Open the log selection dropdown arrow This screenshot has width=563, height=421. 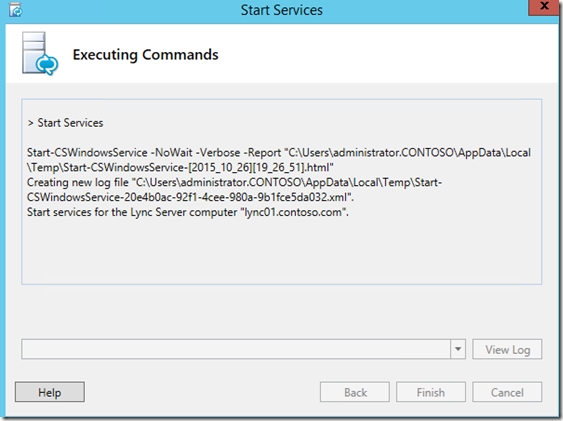pyautogui.click(x=458, y=349)
